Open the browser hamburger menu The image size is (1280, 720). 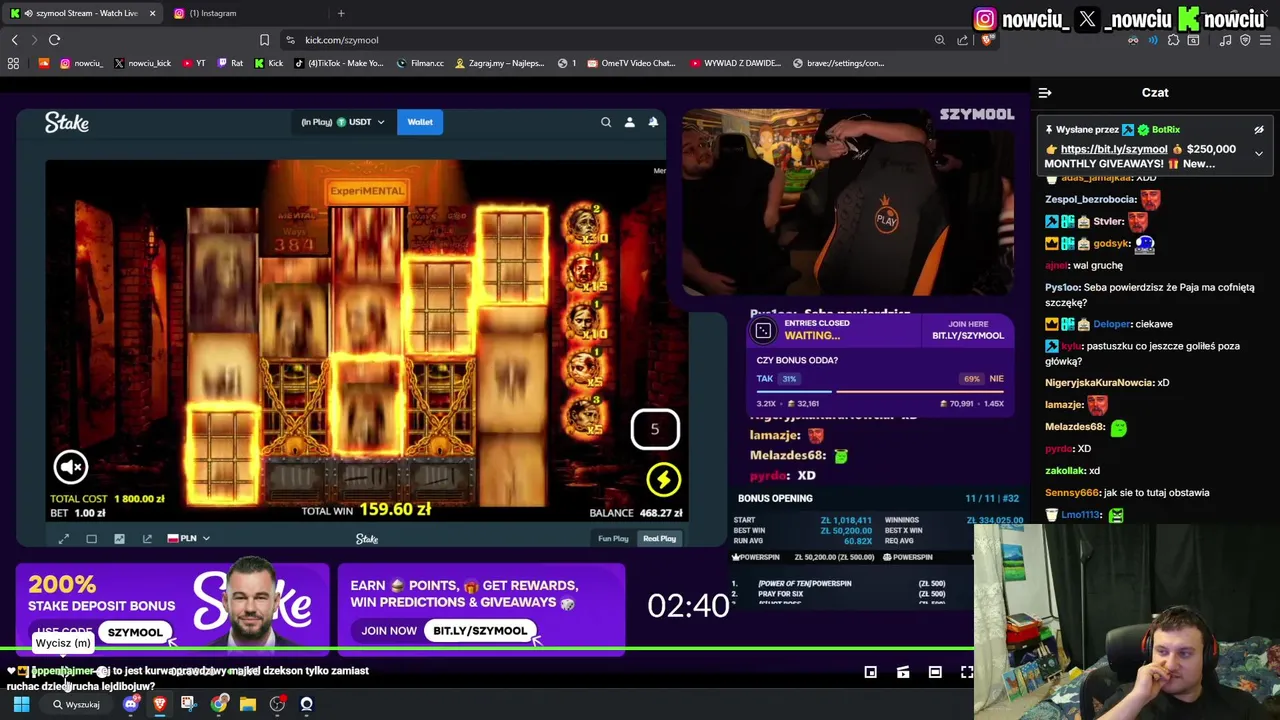(x=1266, y=40)
